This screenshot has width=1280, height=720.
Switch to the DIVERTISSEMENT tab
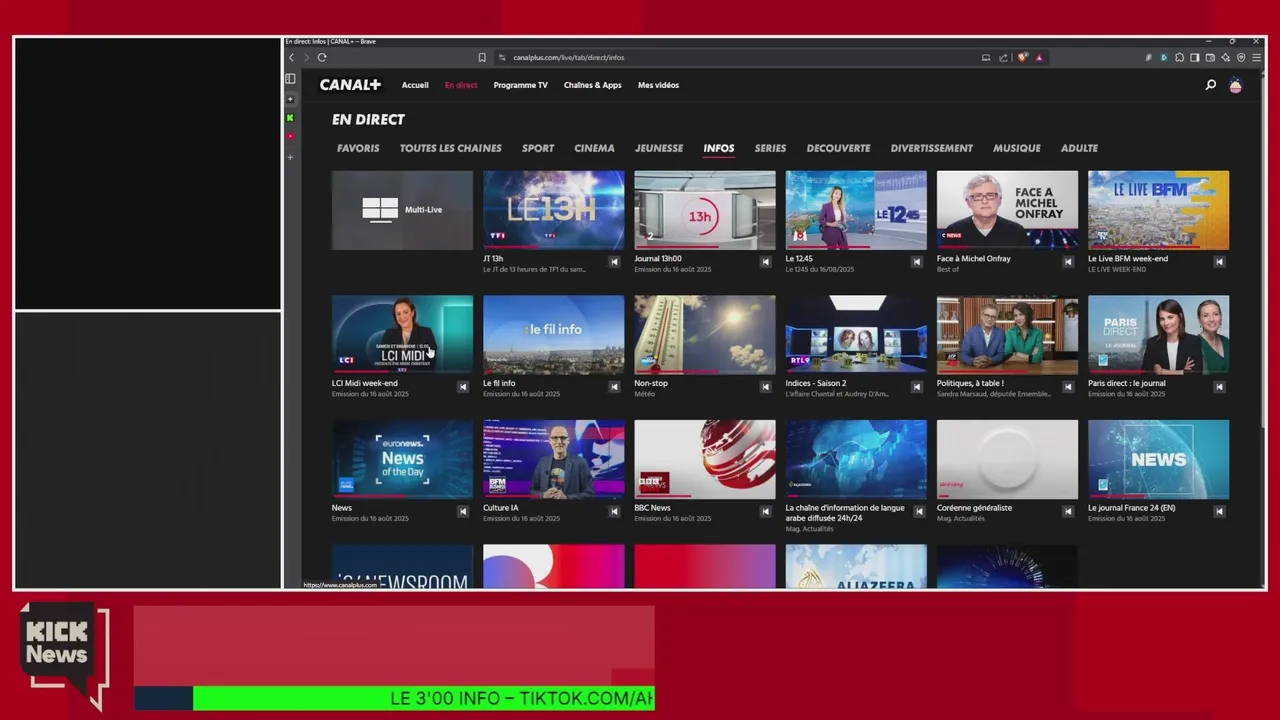pos(931,148)
